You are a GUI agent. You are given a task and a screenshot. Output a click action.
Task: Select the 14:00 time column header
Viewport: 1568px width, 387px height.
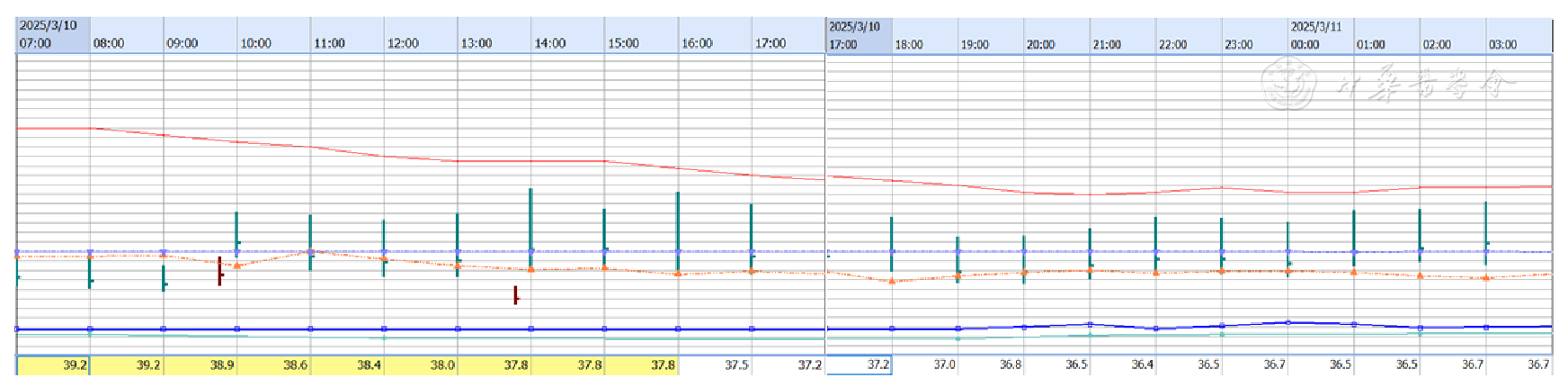coord(567,35)
